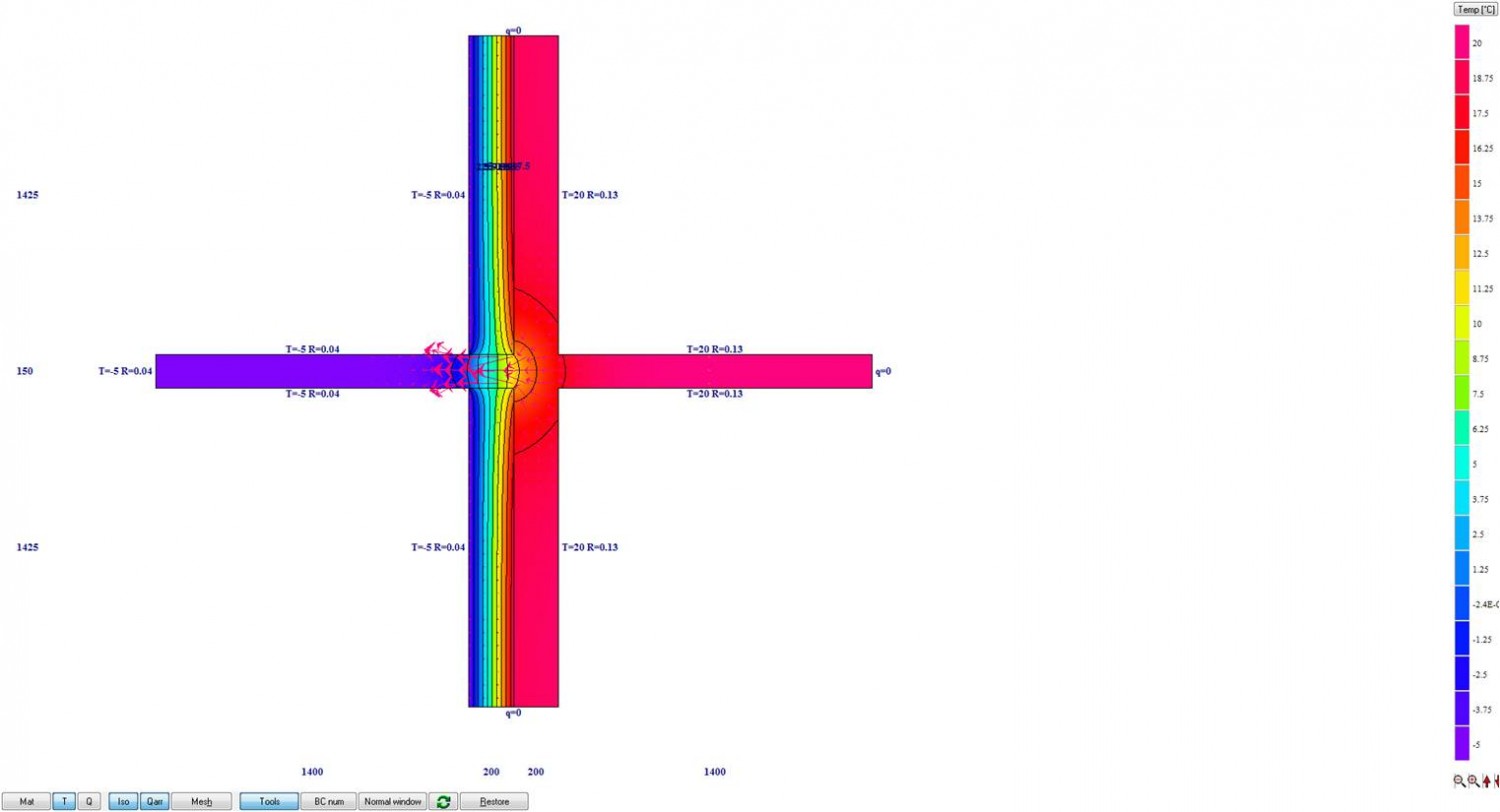Toggle the Iso isotherms button
The image size is (1500, 812).
pyautogui.click(x=122, y=801)
